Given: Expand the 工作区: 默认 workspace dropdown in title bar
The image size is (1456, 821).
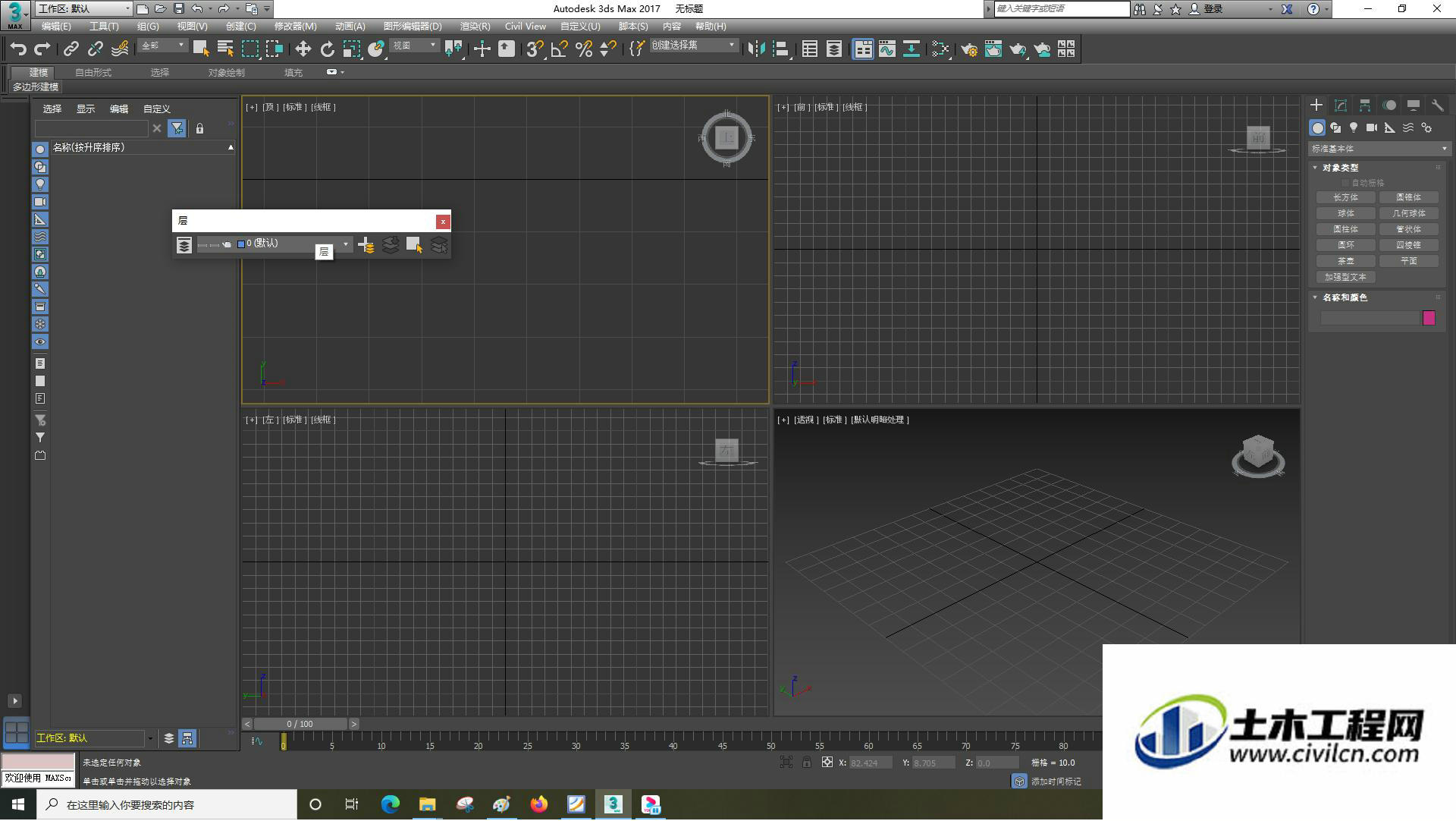Looking at the screenshot, I should point(83,8).
